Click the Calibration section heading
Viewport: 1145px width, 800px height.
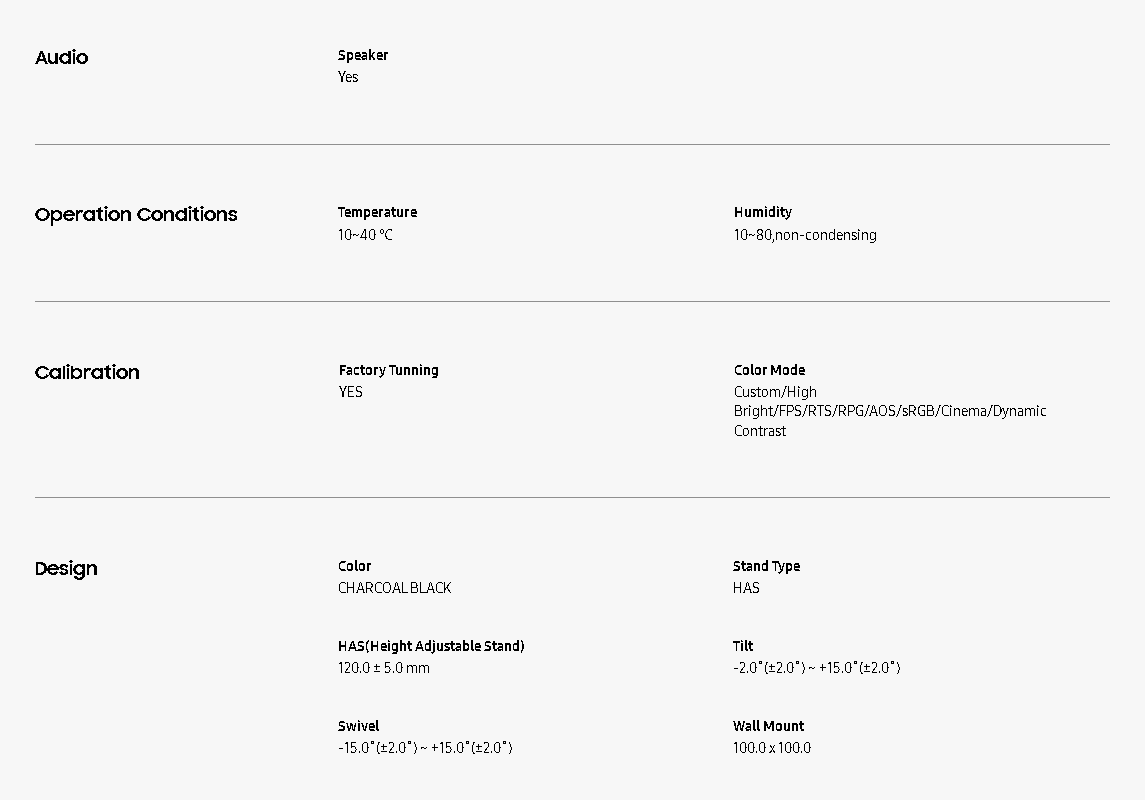click(x=87, y=372)
